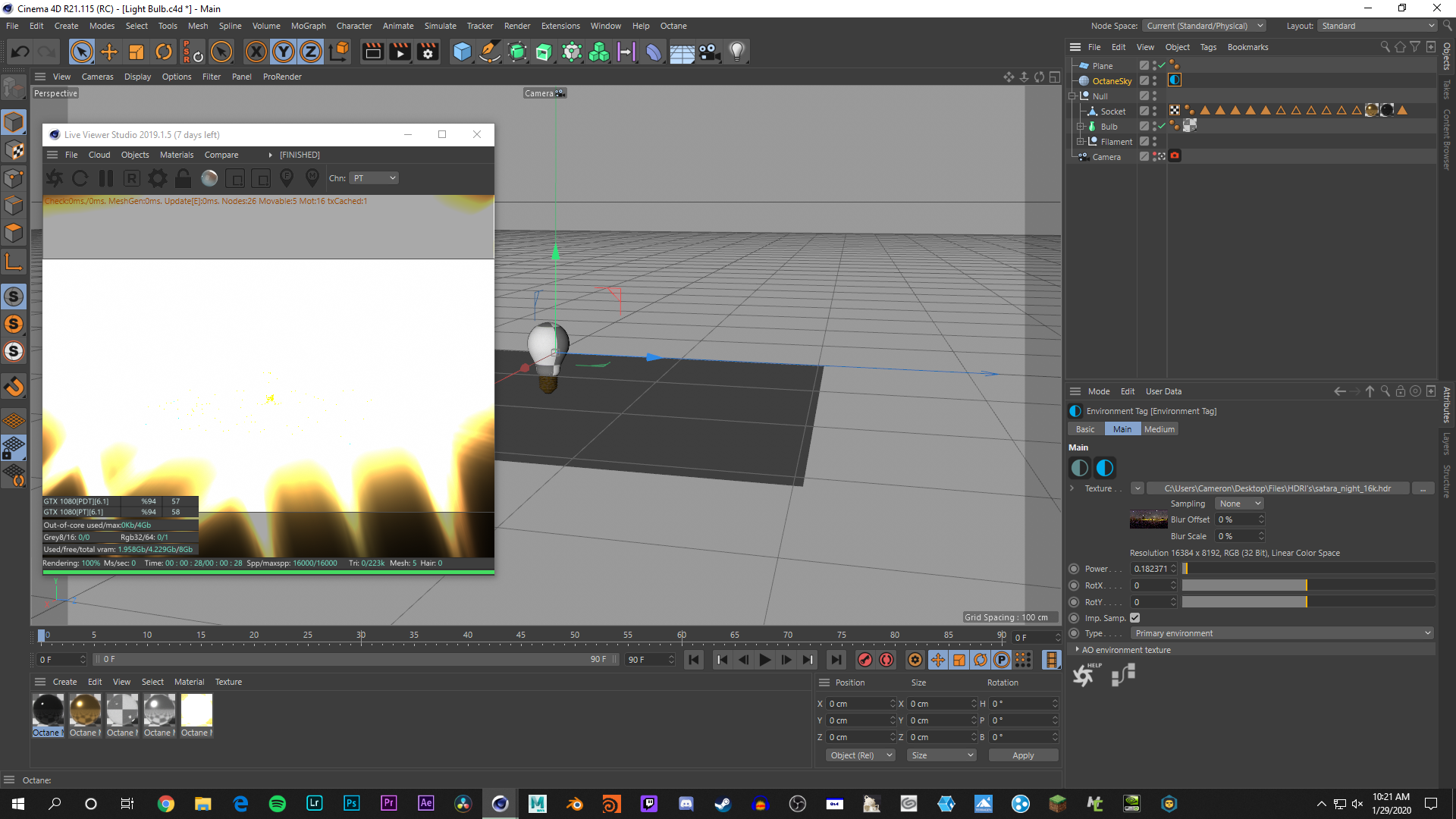Click the Apply button in coordinates

coord(1022,755)
